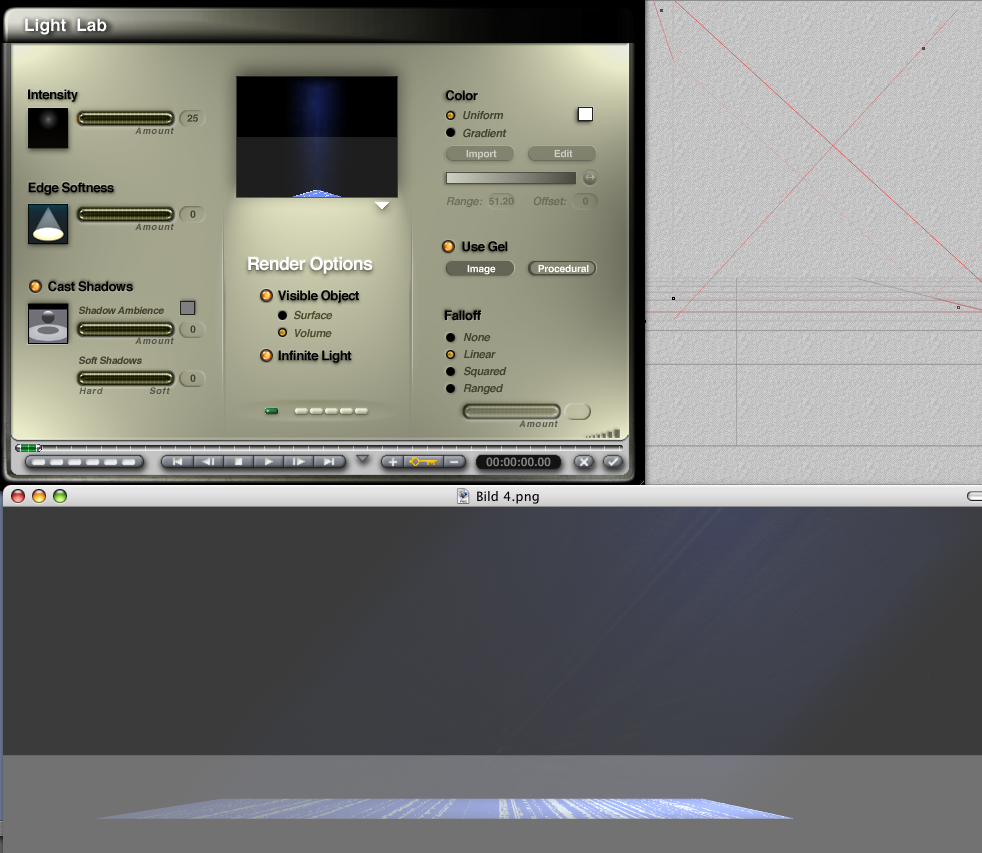The width and height of the screenshot is (982, 853).
Task: Choose Procedural gel button
Action: click(x=562, y=269)
